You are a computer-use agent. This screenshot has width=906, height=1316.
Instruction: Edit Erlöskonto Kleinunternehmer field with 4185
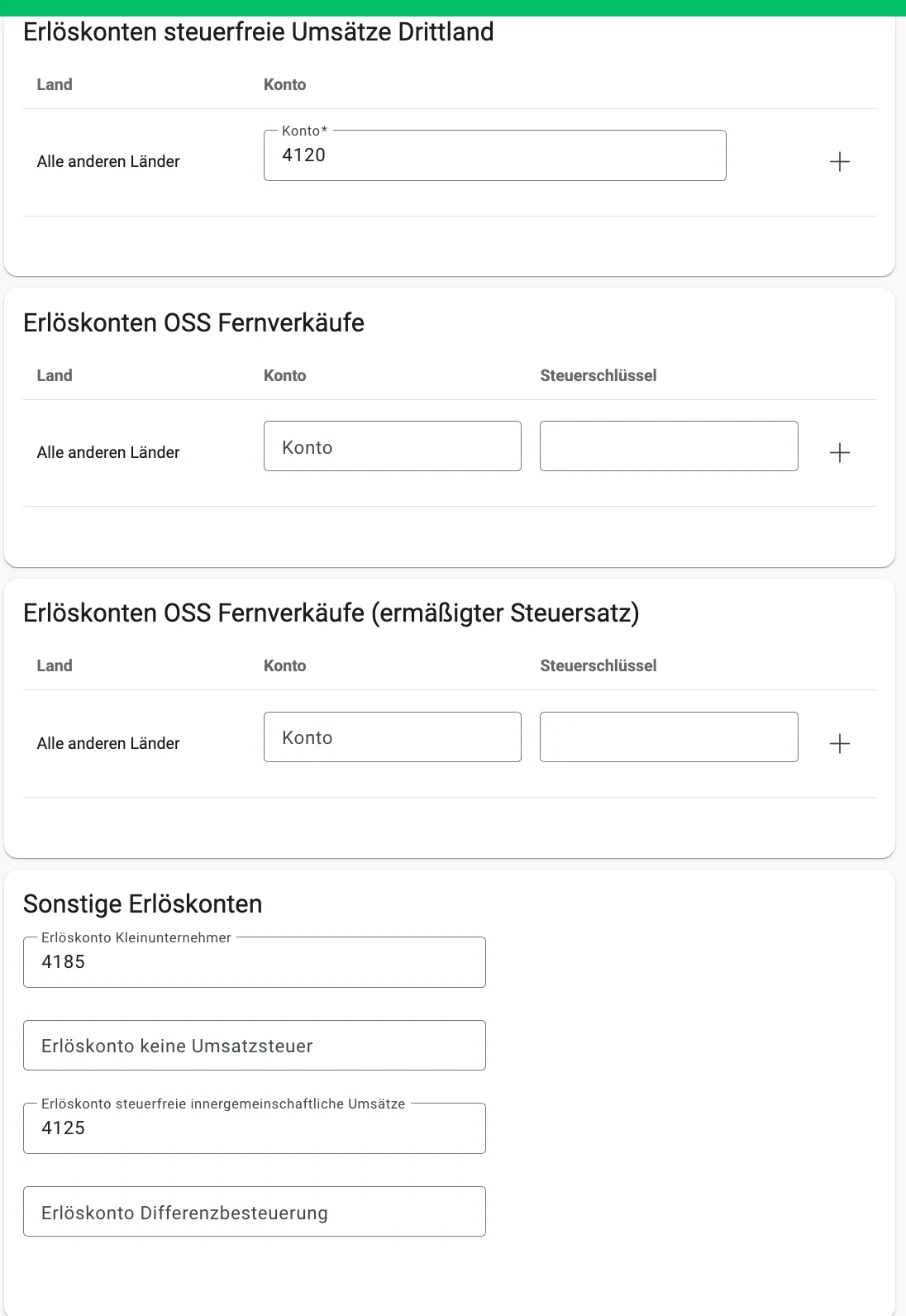[254, 962]
